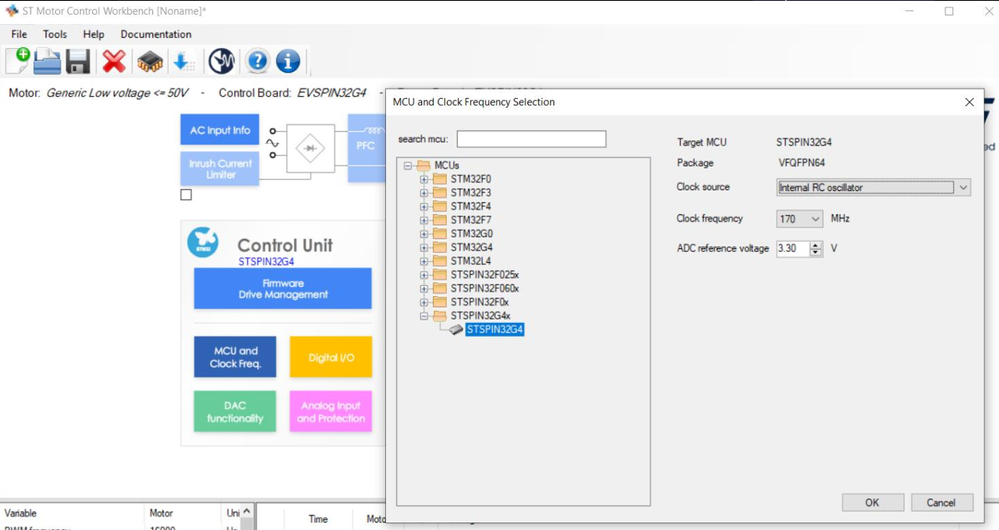The width and height of the screenshot is (999, 530).
Task: Open Analog Input and Protection block
Action: pos(331,412)
